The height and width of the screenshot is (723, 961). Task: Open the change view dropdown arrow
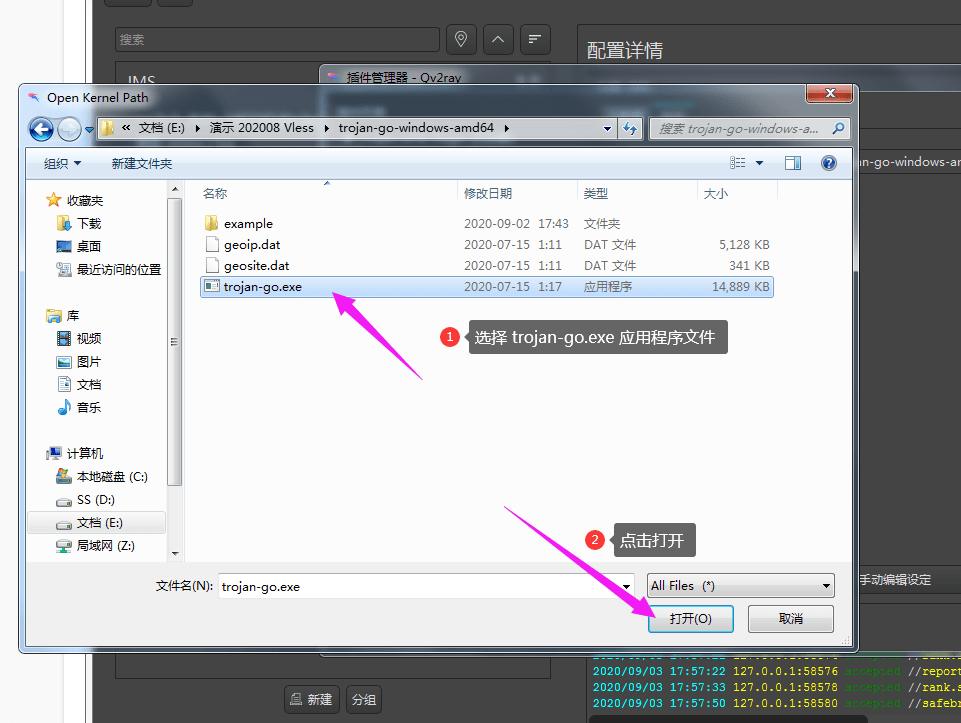[759, 163]
